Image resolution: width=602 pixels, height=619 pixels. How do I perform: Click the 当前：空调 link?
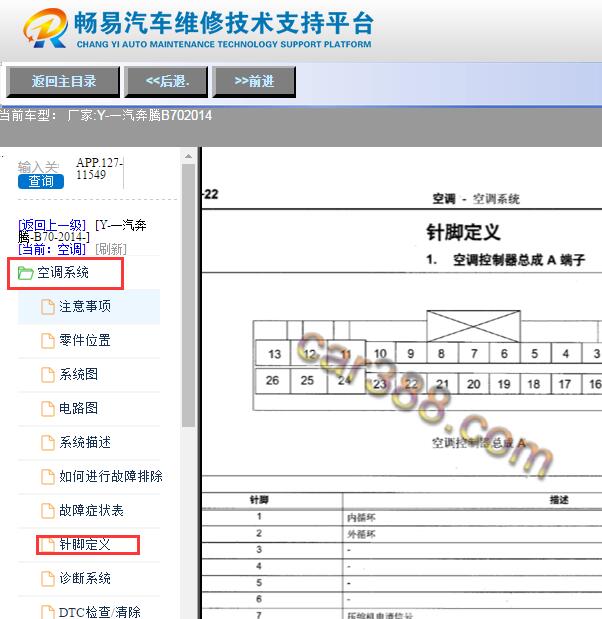(x=52, y=249)
